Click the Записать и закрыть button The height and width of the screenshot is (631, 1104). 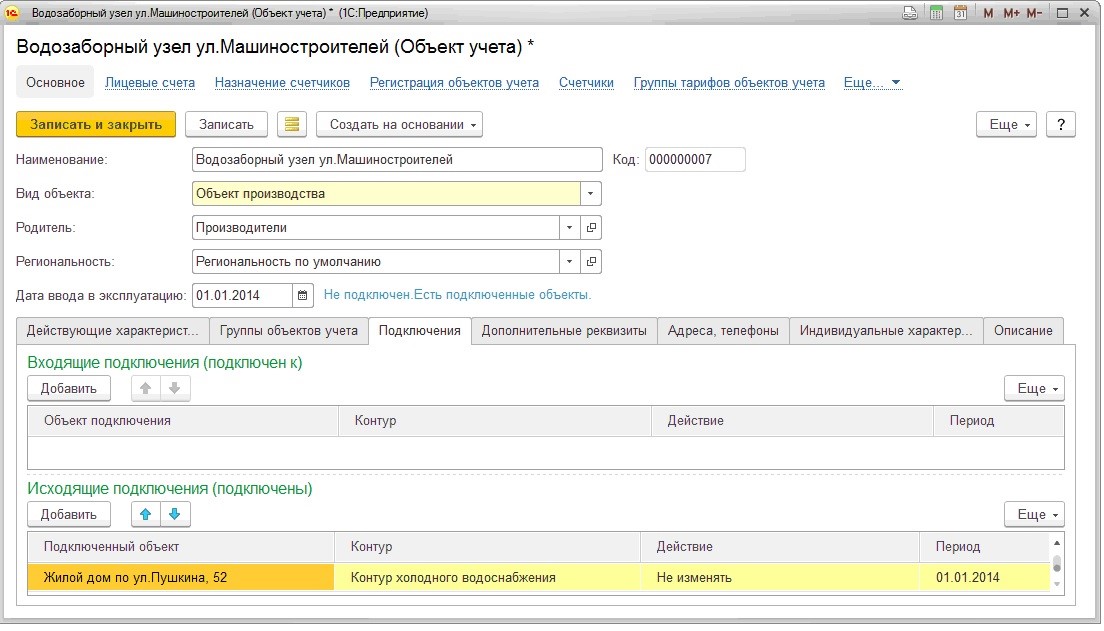click(96, 124)
